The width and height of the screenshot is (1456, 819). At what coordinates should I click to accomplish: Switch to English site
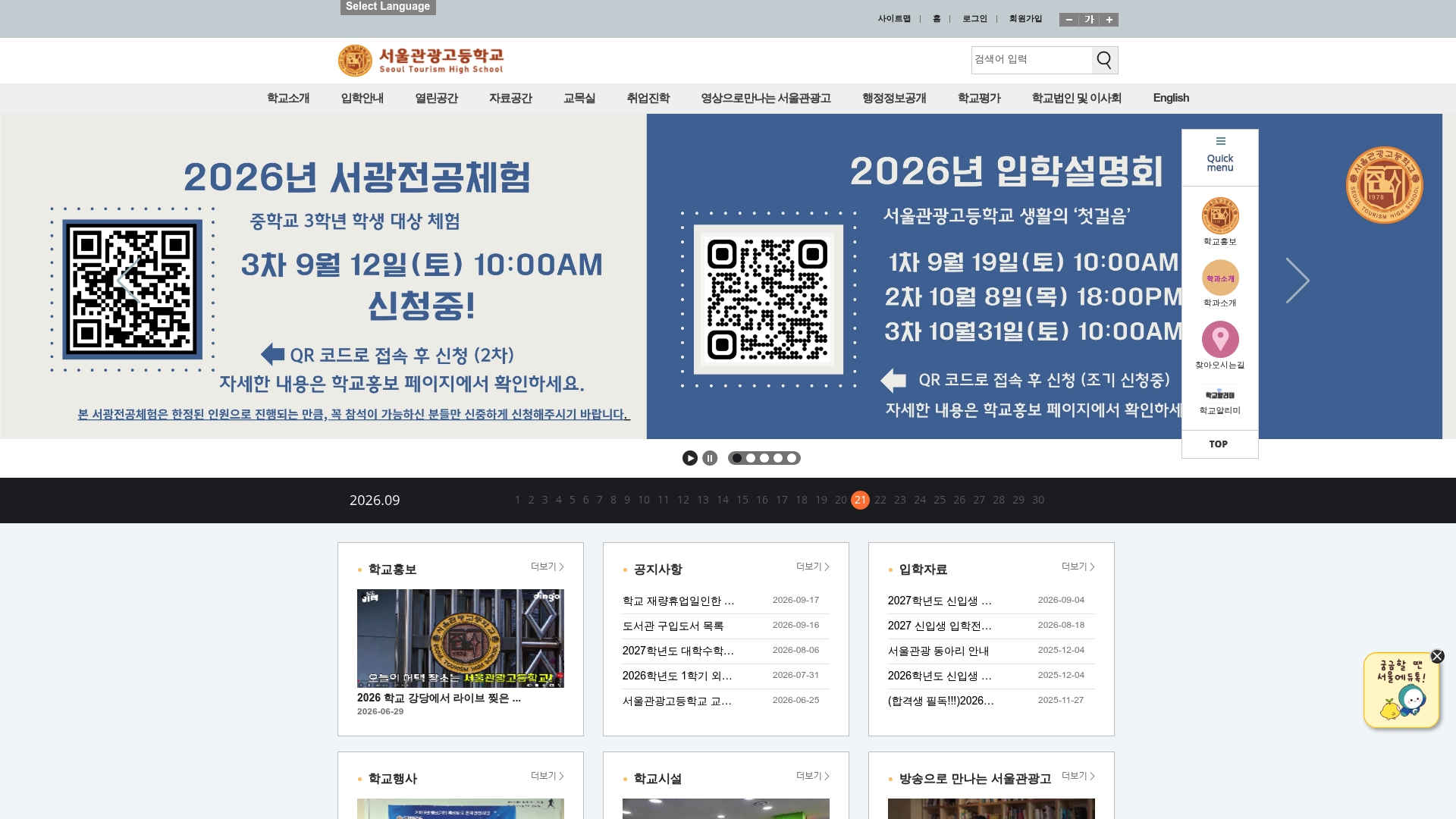tap(1171, 98)
